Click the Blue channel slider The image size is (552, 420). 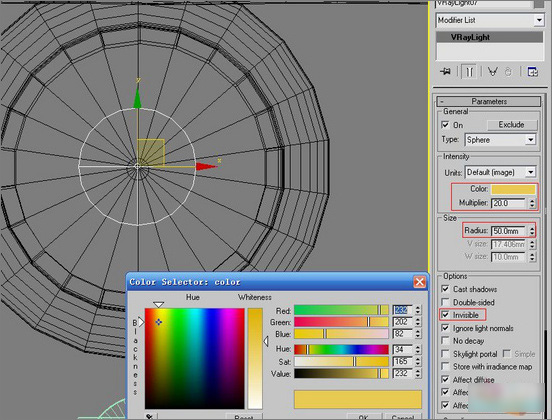(341, 333)
